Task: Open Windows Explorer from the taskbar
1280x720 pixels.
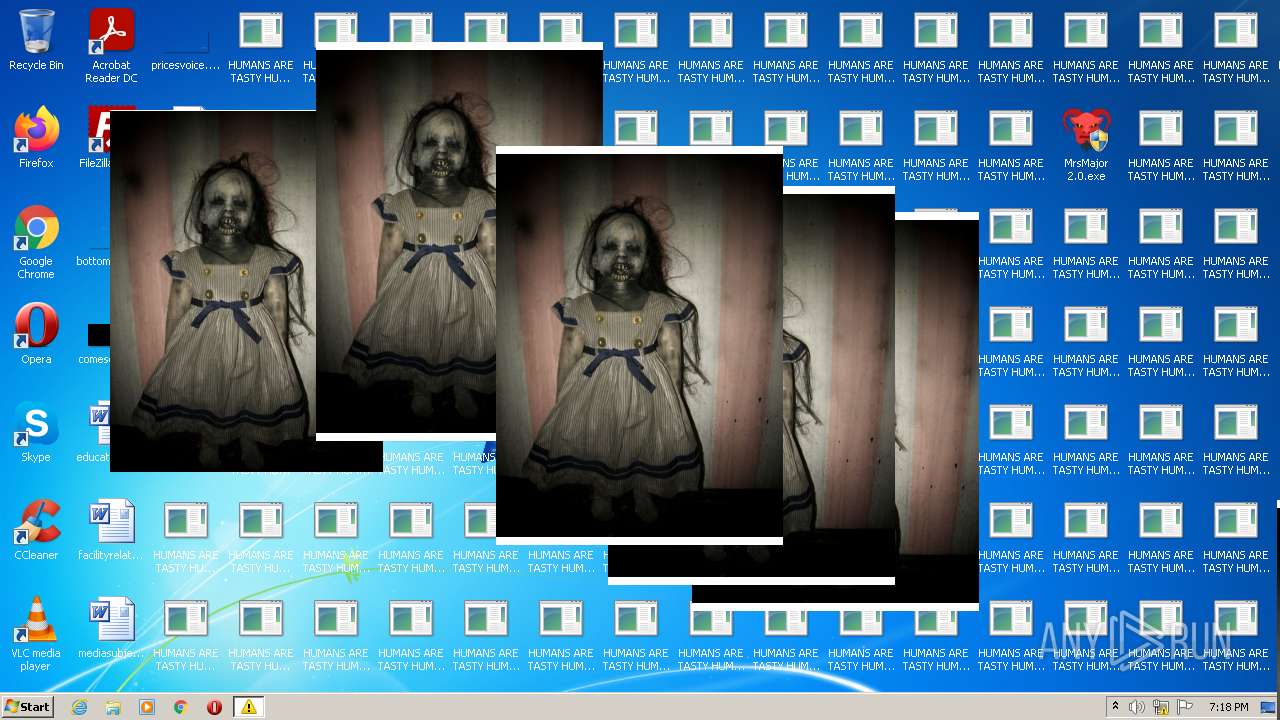Action: tap(113, 707)
